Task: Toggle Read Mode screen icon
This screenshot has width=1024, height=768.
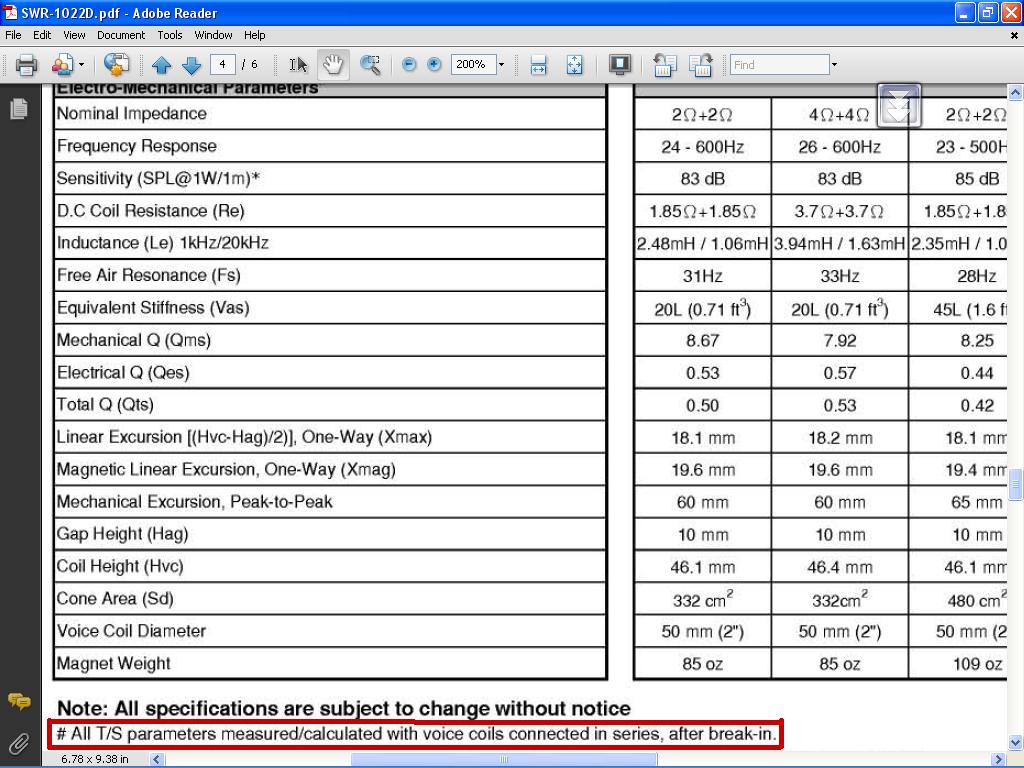Action: [x=620, y=64]
